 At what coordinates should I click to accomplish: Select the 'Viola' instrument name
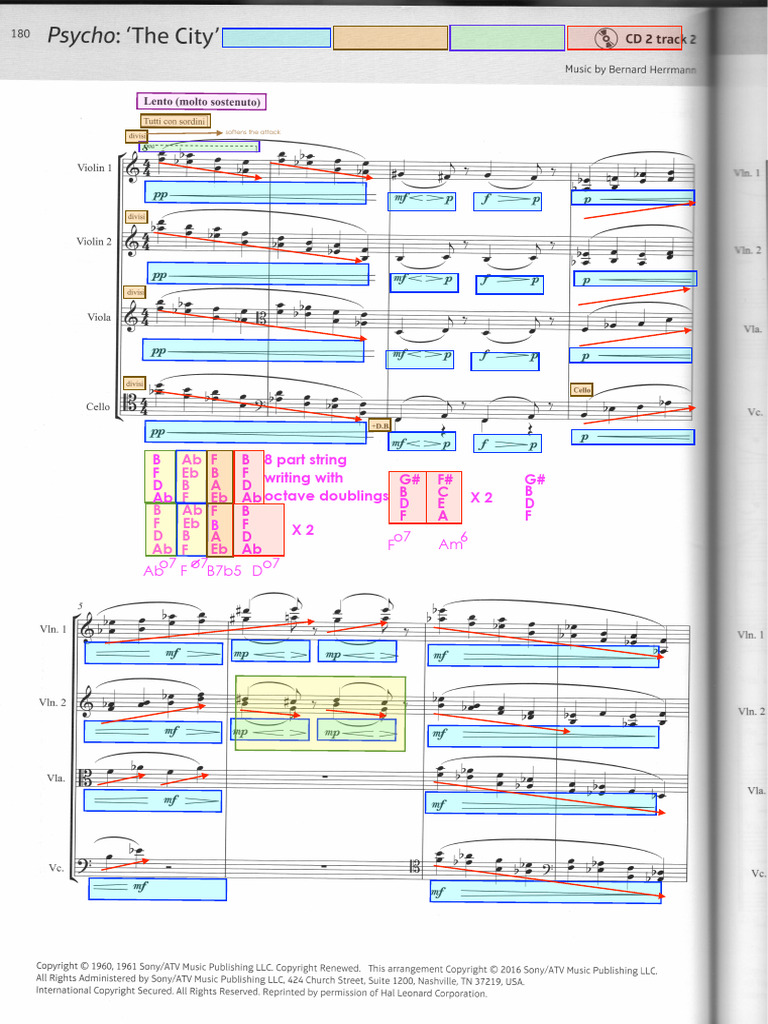point(99,317)
